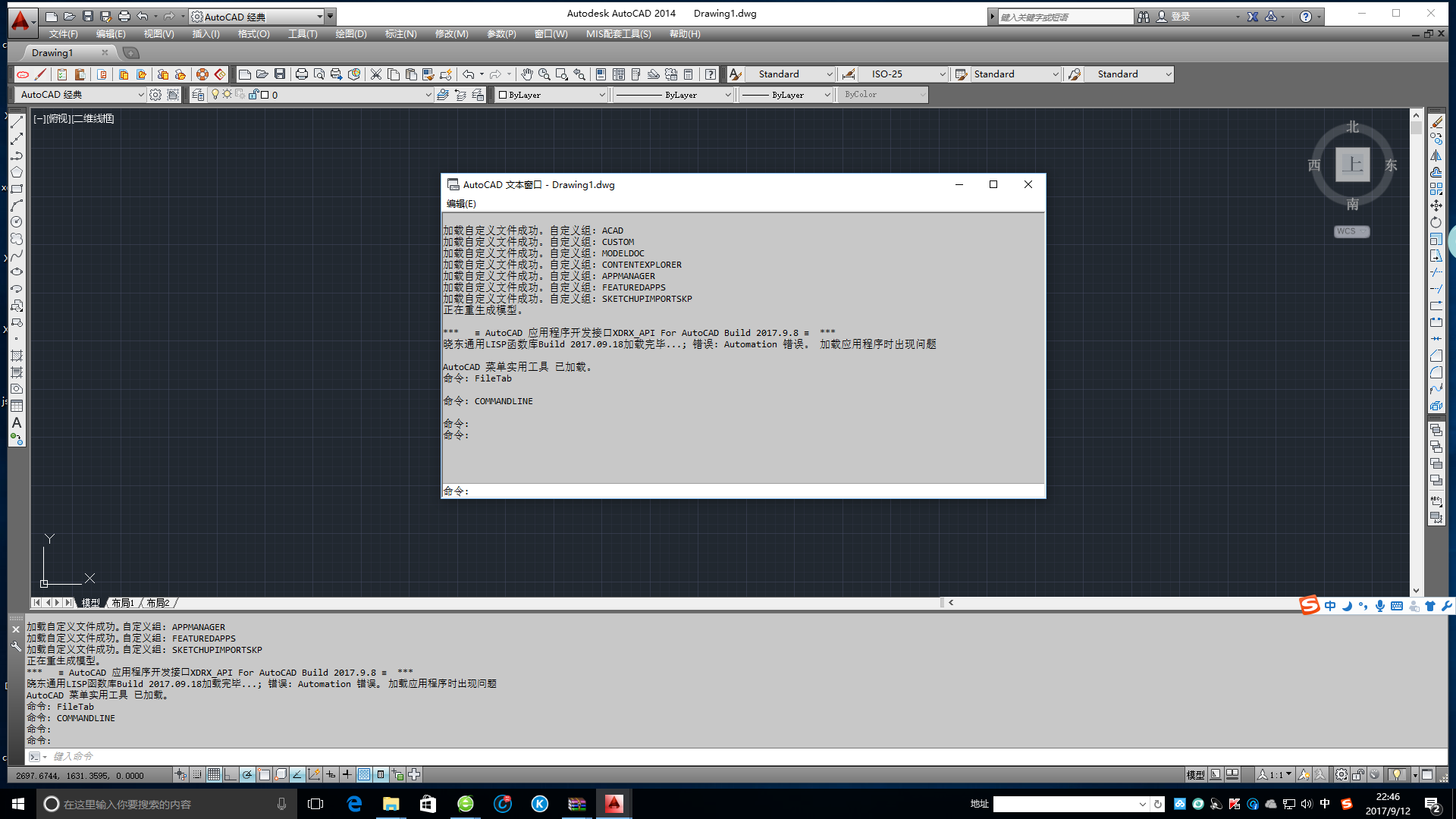Image resolution: width=1456 pixels, height=819 pixels.
Task: Toggle Transparency display in status bar
Action: coord(364,774)
